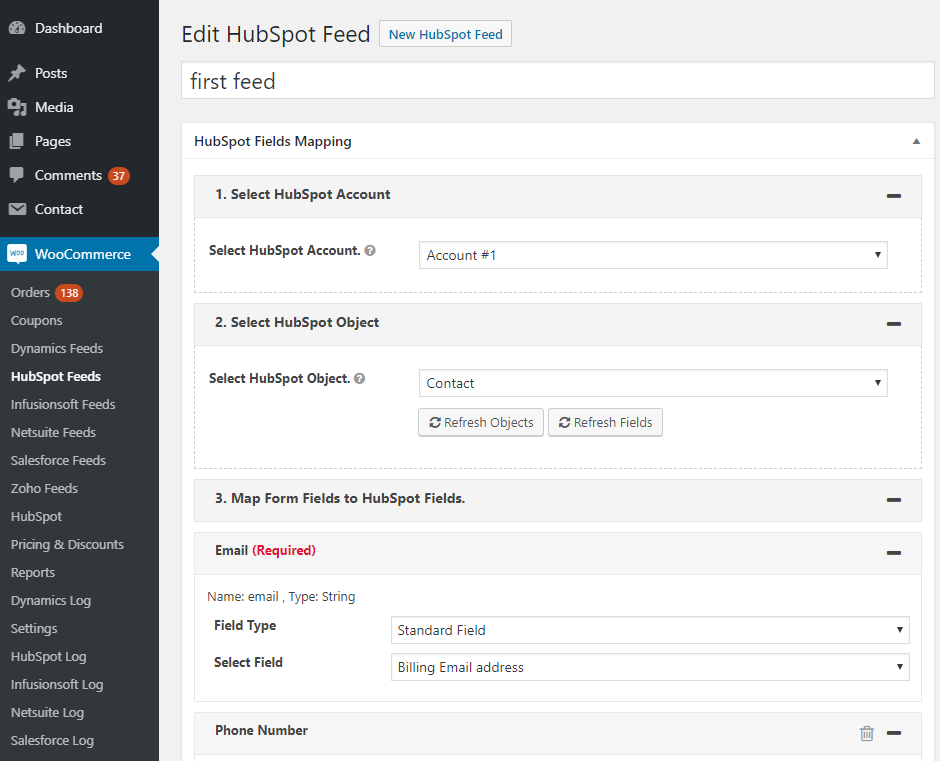
Task: Click the Phone Number section title
Action: (x=261, y=730)
